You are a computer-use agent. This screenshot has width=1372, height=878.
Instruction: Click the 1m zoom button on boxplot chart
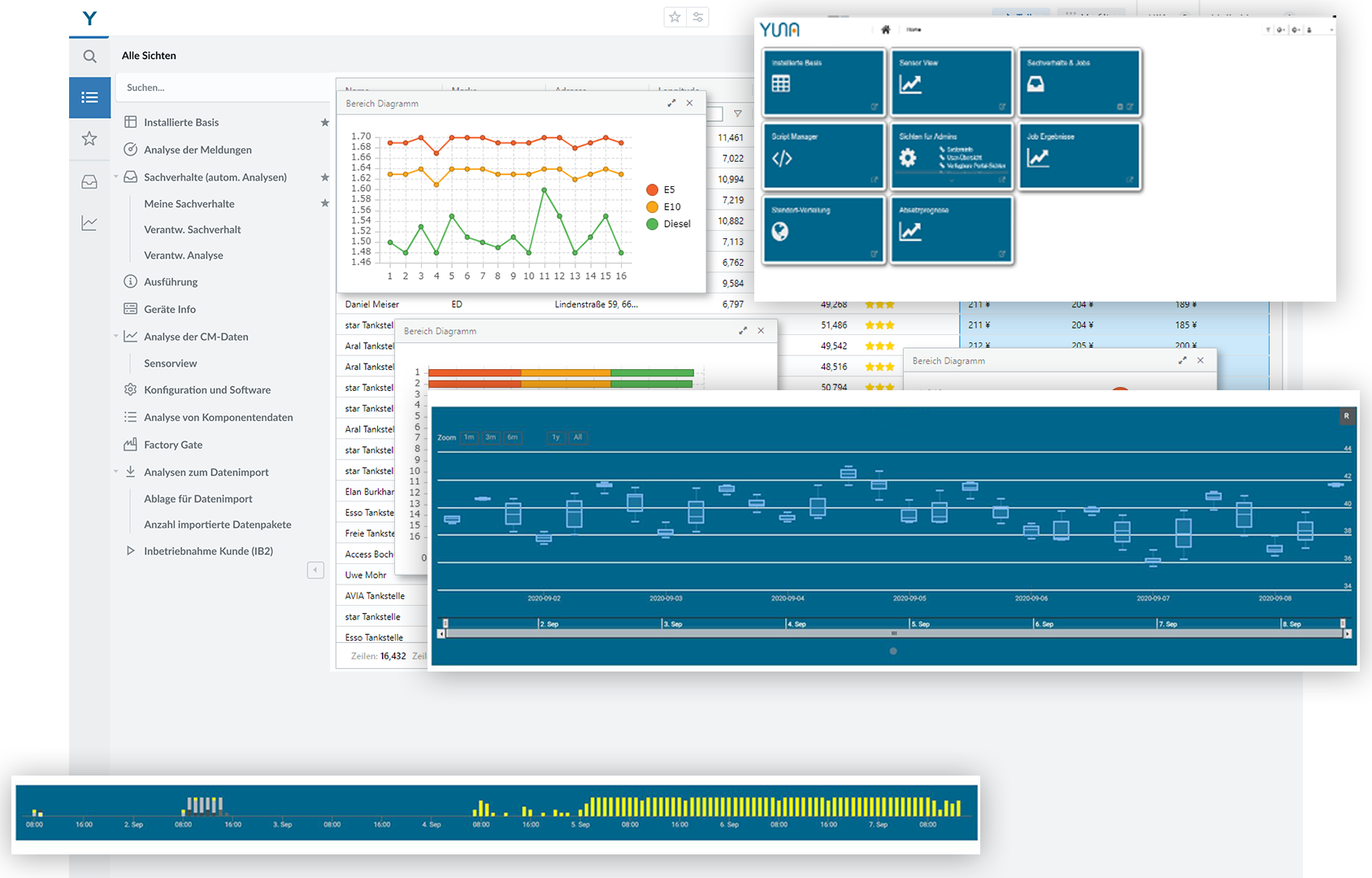tap(469, 437)
